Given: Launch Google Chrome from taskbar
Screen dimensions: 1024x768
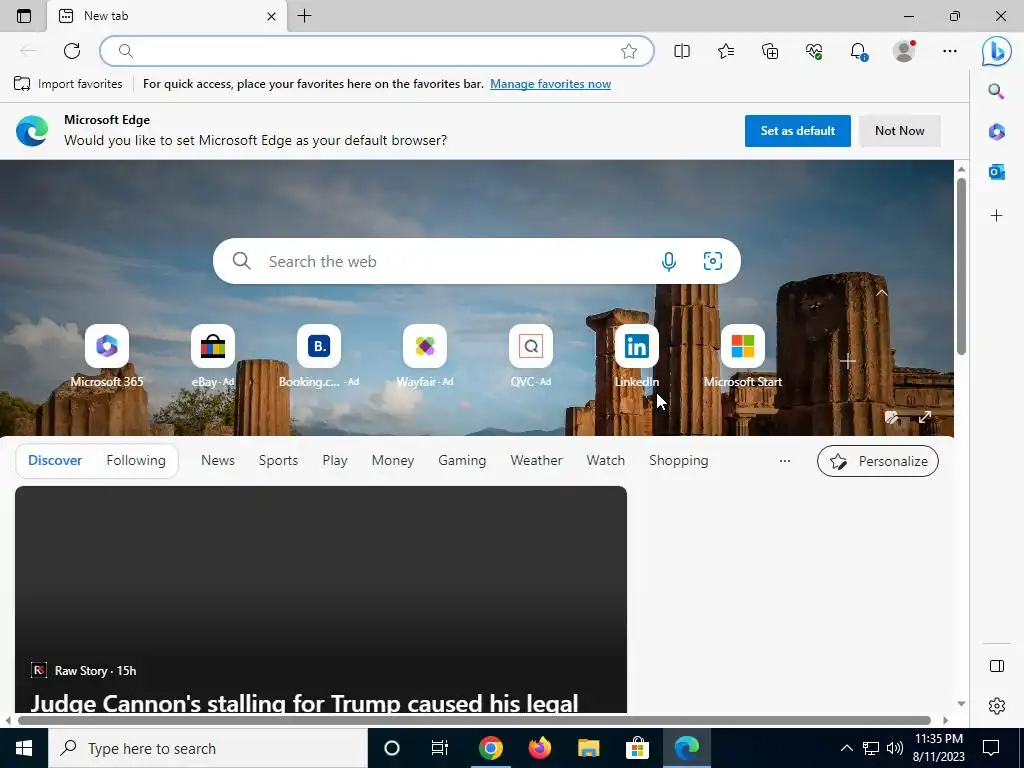Looking at the screenshot, I should click(x=490, y=748).
